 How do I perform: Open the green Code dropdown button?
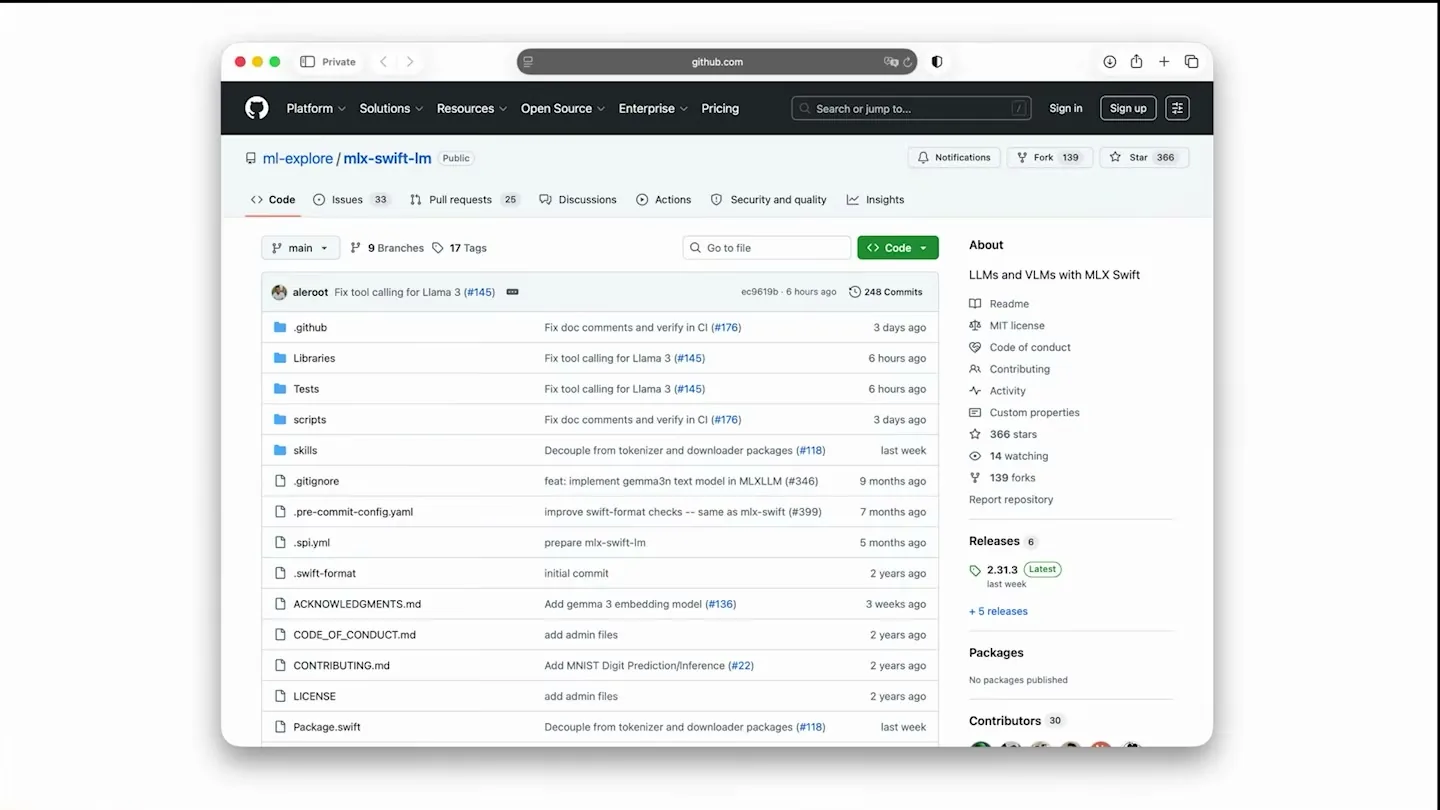898,248
